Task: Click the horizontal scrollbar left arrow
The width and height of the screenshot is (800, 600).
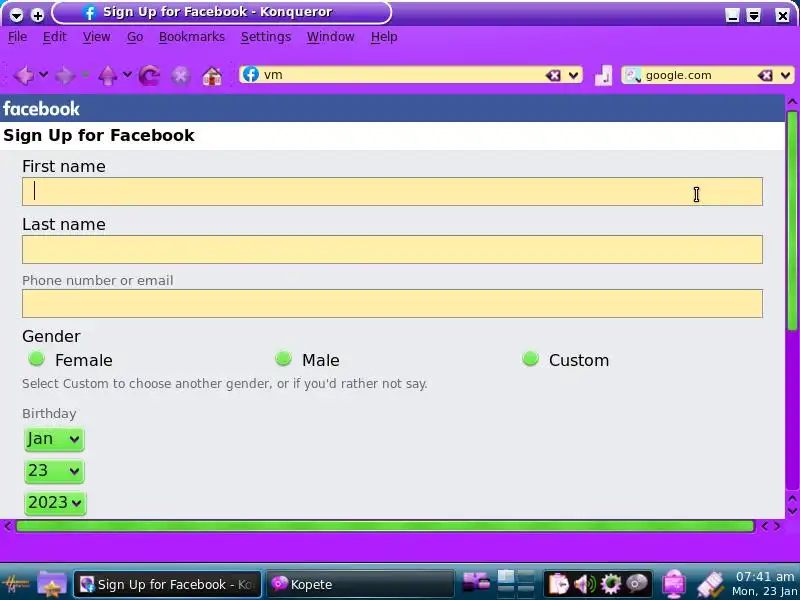Action: pyautogui.click(x=8, y=526)
